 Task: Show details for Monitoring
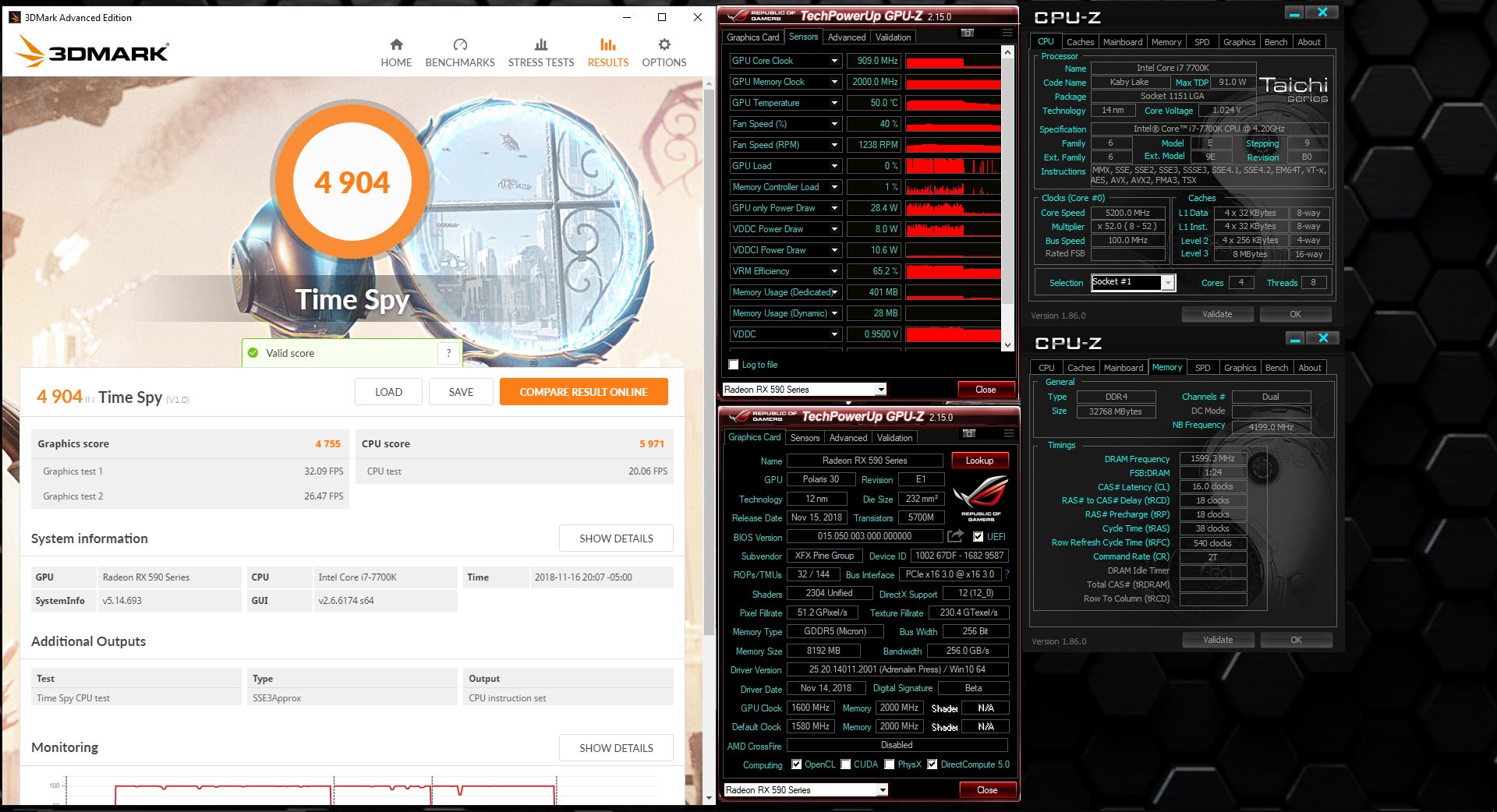tap(616, 748)
